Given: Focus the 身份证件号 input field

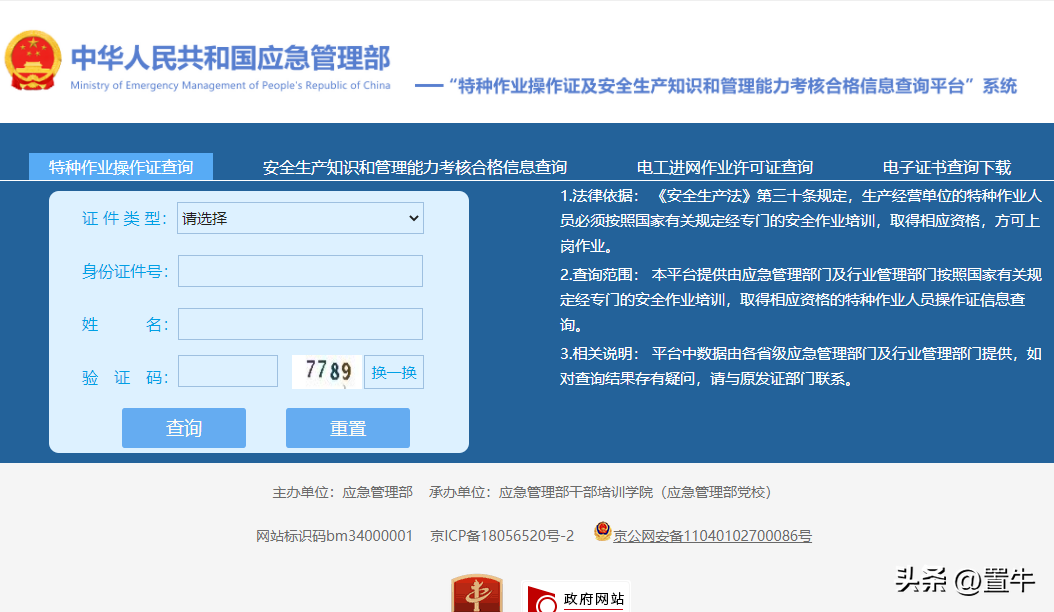Looking at the screenshot, I should (x=300, y=271).
